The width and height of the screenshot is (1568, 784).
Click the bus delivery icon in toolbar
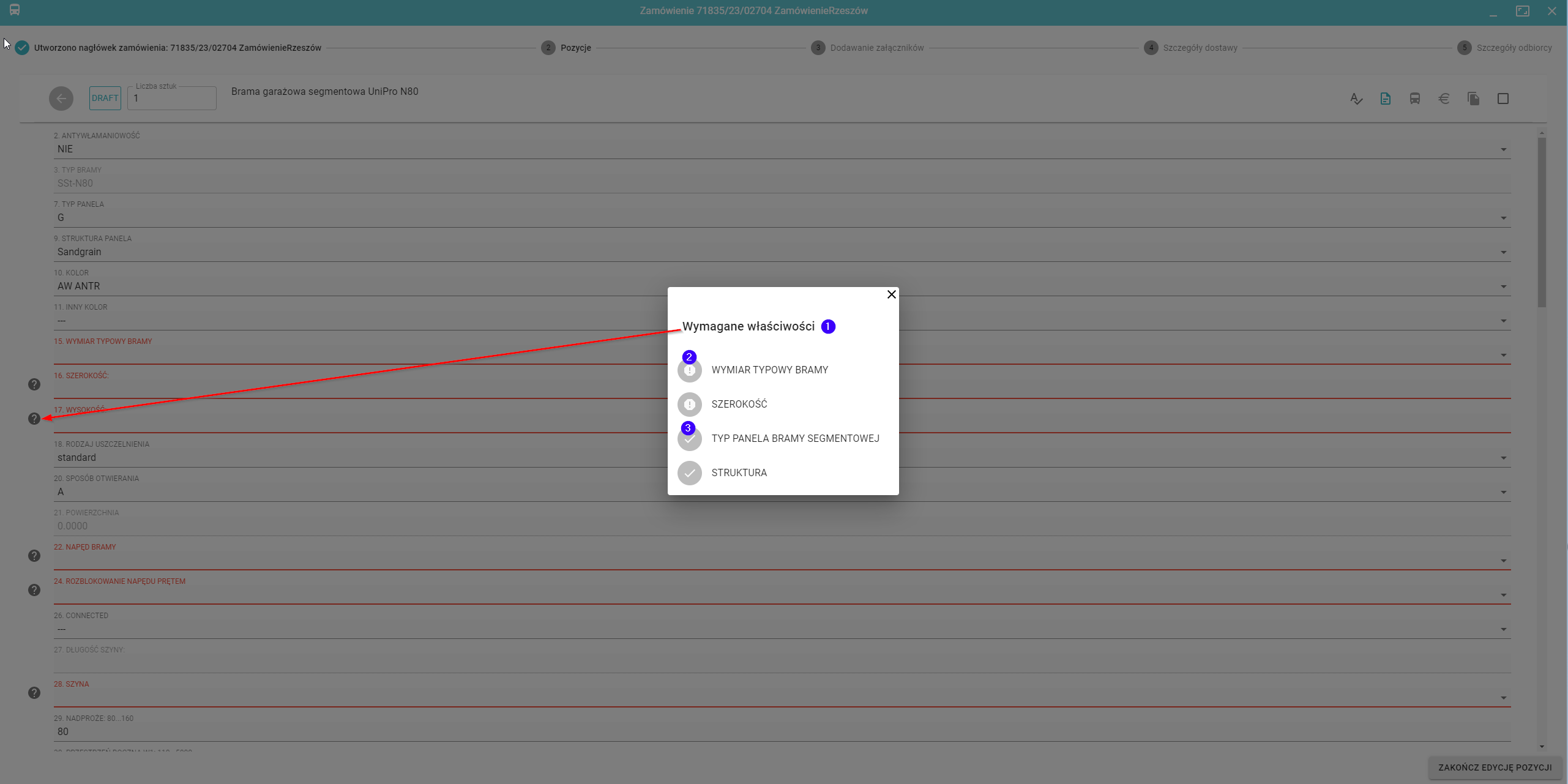(x=1414, y=99)
